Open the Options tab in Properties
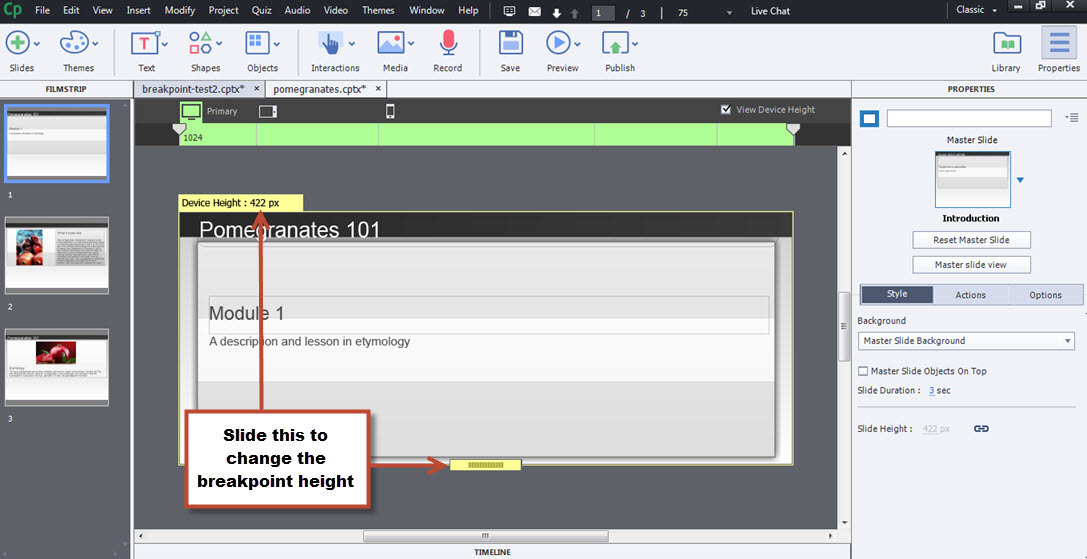This screenshot has width=1087, height=559. click(1045, 295)
